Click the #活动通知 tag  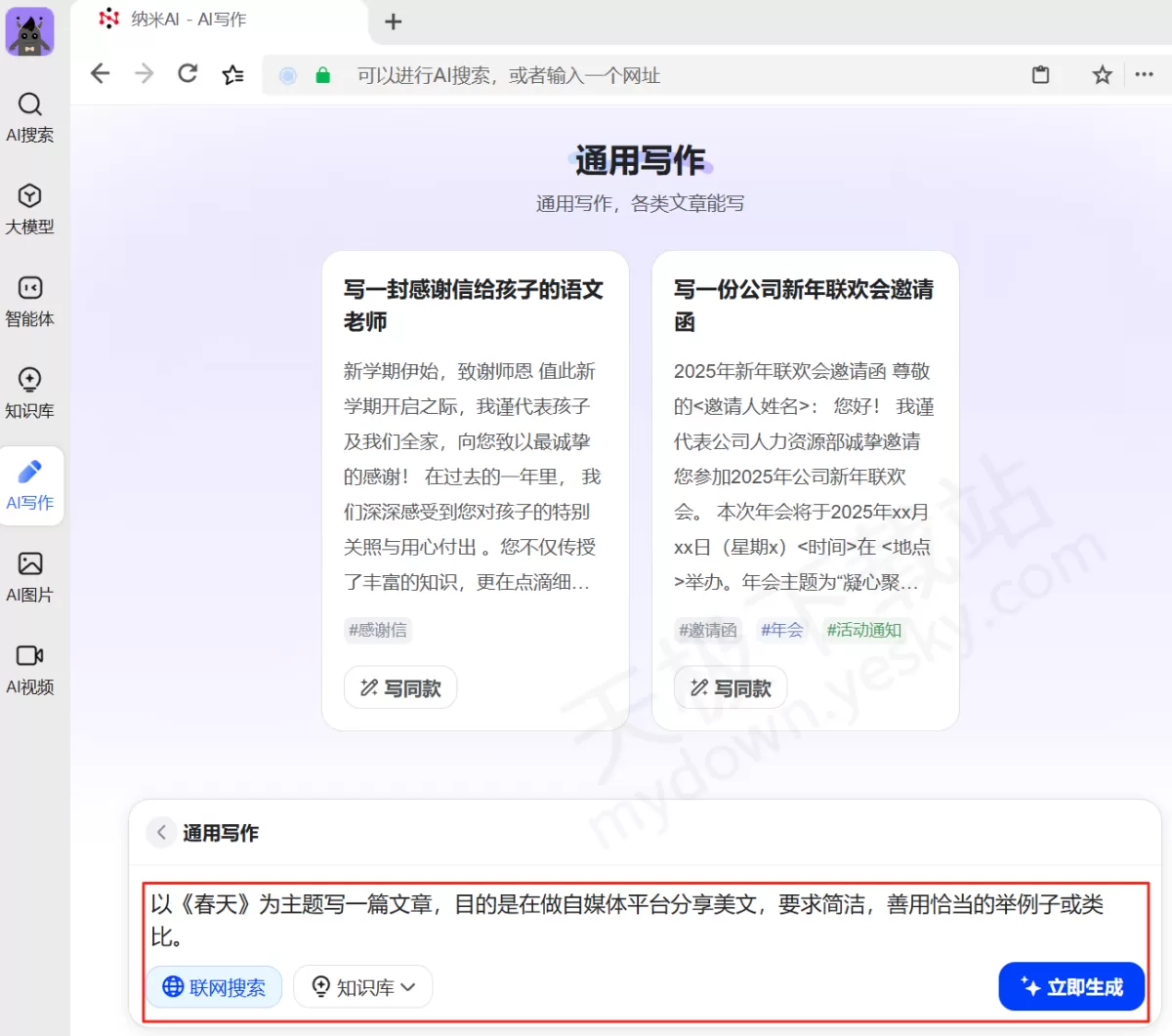(864, 630)
